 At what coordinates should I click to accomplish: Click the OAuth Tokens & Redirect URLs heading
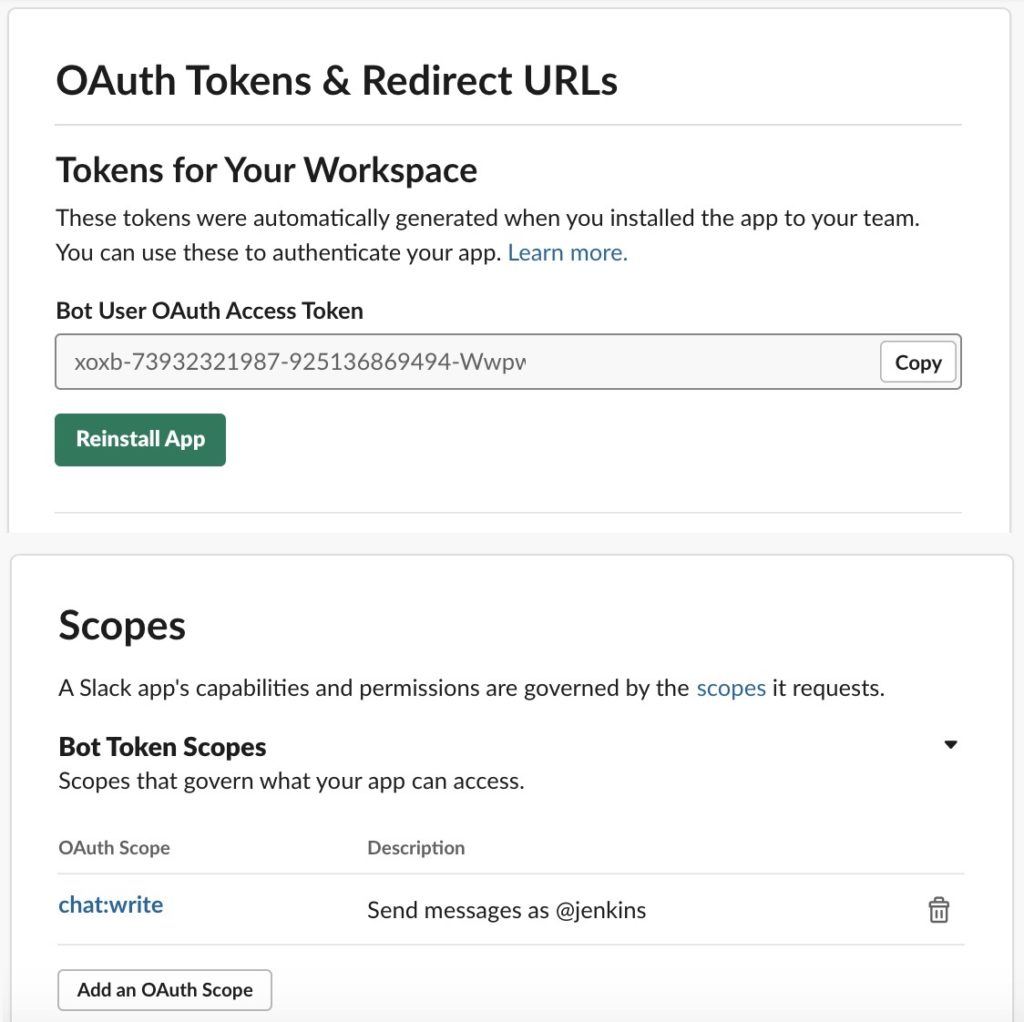point(337,81)
